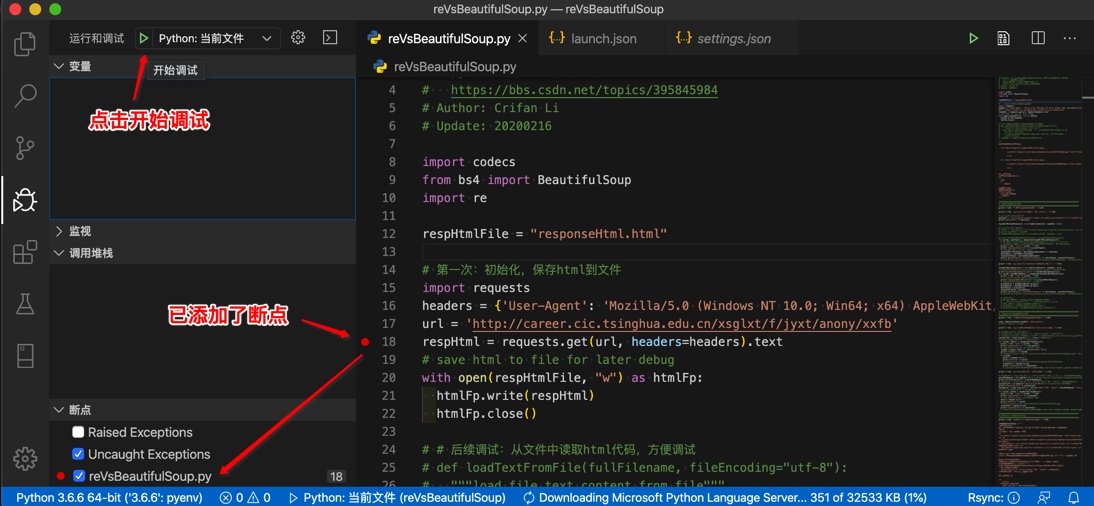Open the last activity bar panel icon above gear
The image size is (1094, 506).
pyautogui.click(x=25, y=355)
